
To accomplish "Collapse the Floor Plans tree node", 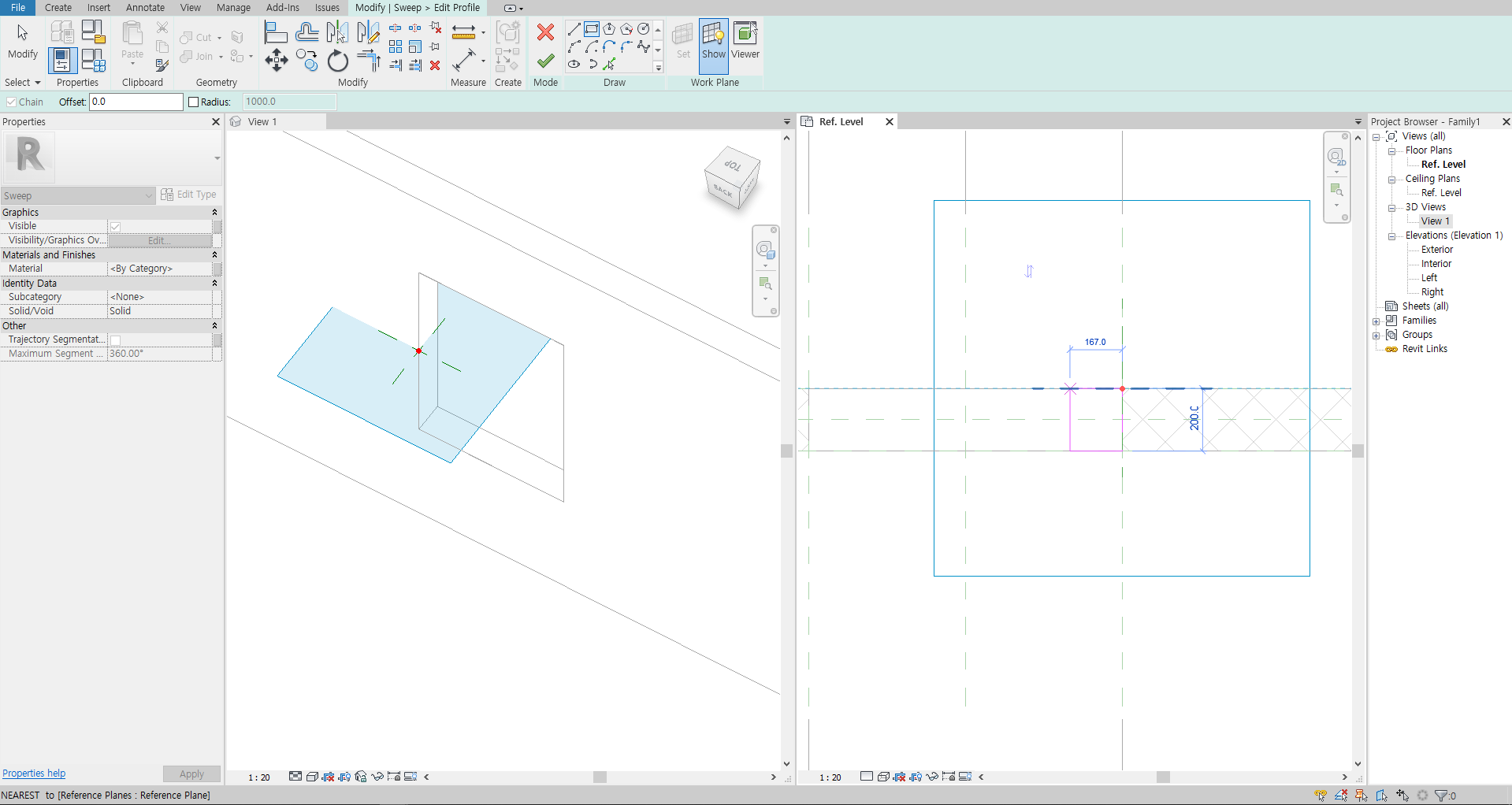I will pos(1392,151).
